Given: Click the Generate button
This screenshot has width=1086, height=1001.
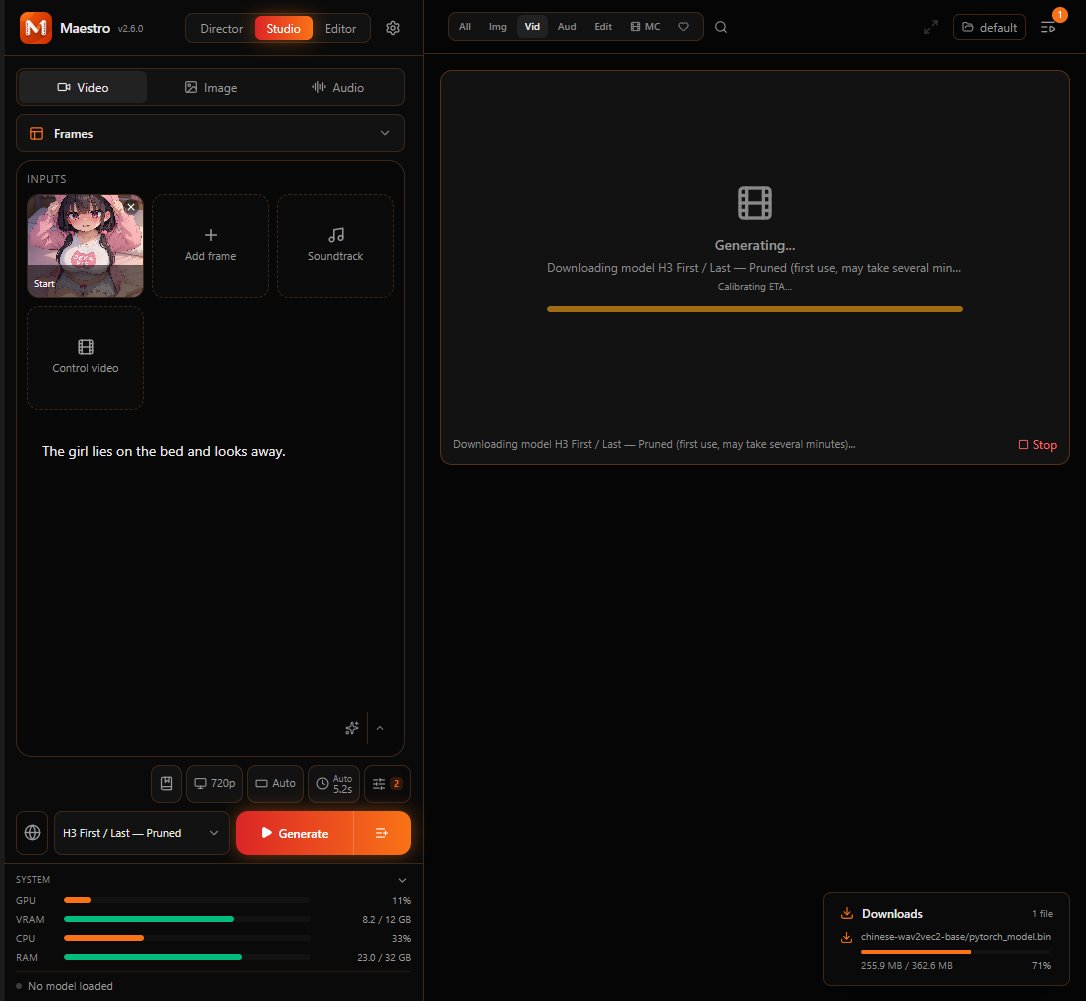Looking at the screenshot, I should 295,833.
